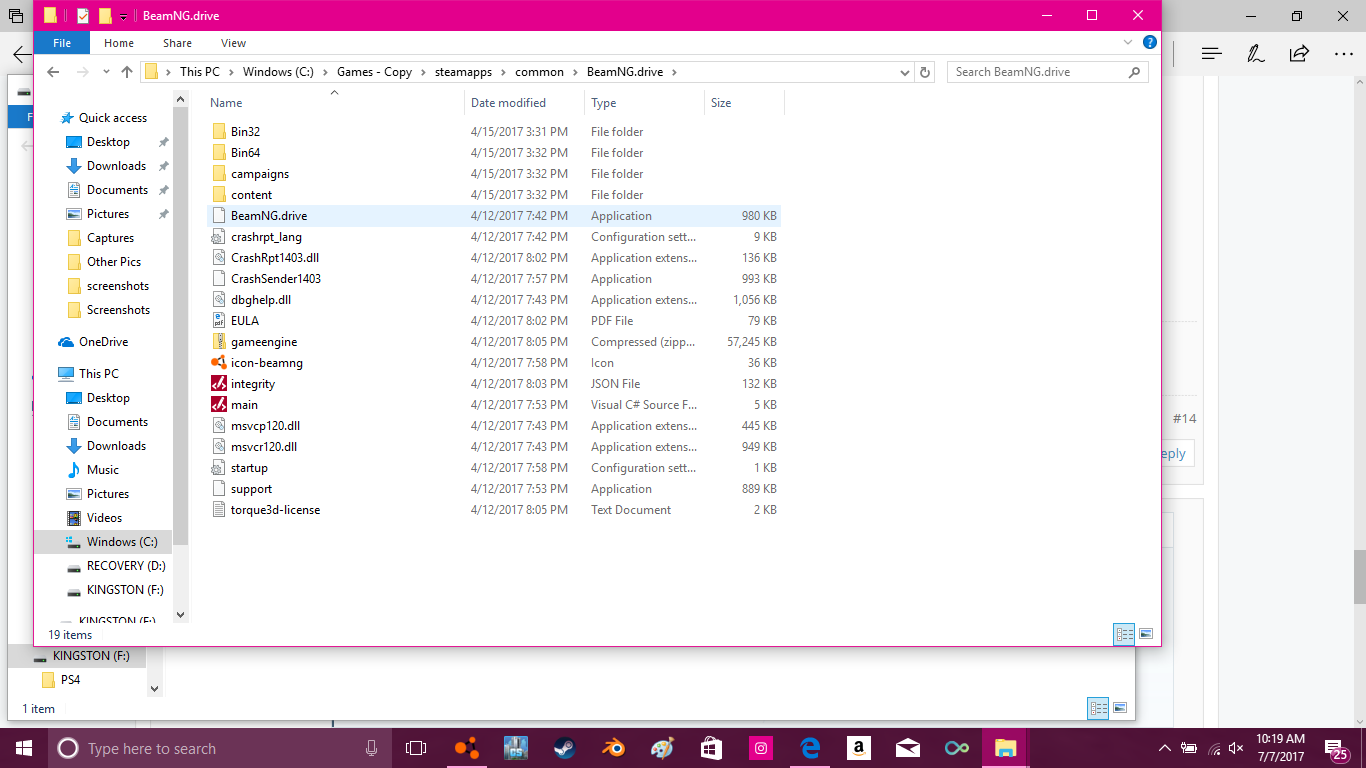The width and height of the screenshot is (1366, 768).
Task: Open the chevron after 'common' in address bar
Action: tap(575, 72)
